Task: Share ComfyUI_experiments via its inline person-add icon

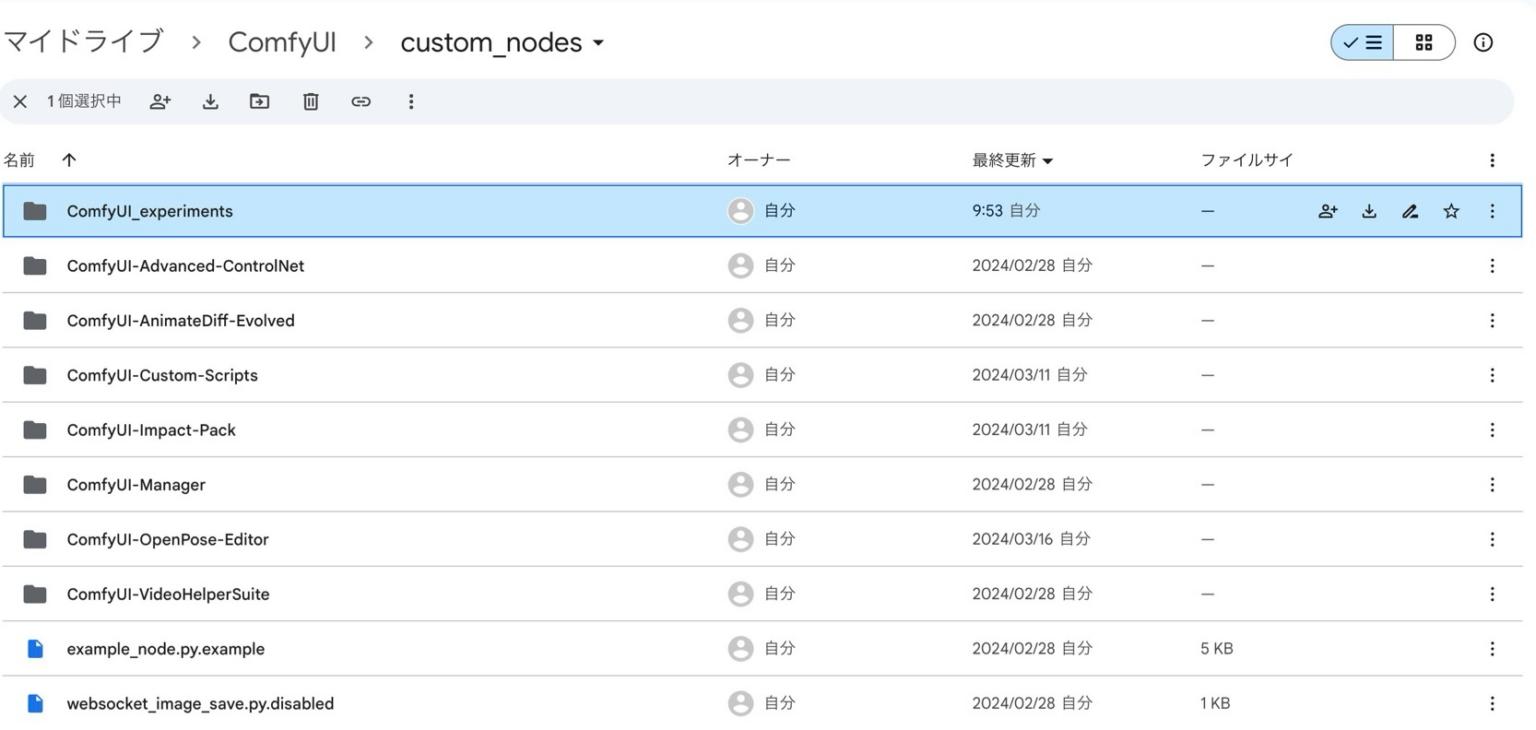Action: 1328,211
